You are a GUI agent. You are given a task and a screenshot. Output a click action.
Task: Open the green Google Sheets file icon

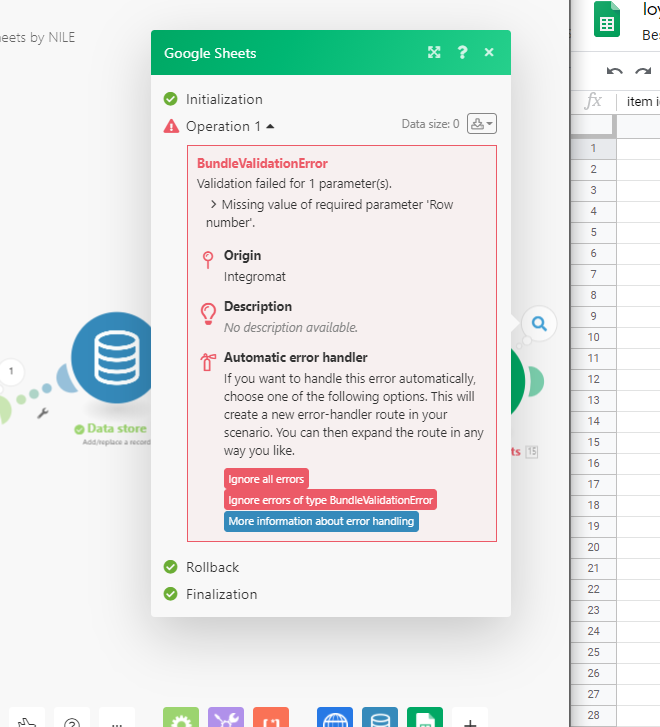tap(607, 19)
